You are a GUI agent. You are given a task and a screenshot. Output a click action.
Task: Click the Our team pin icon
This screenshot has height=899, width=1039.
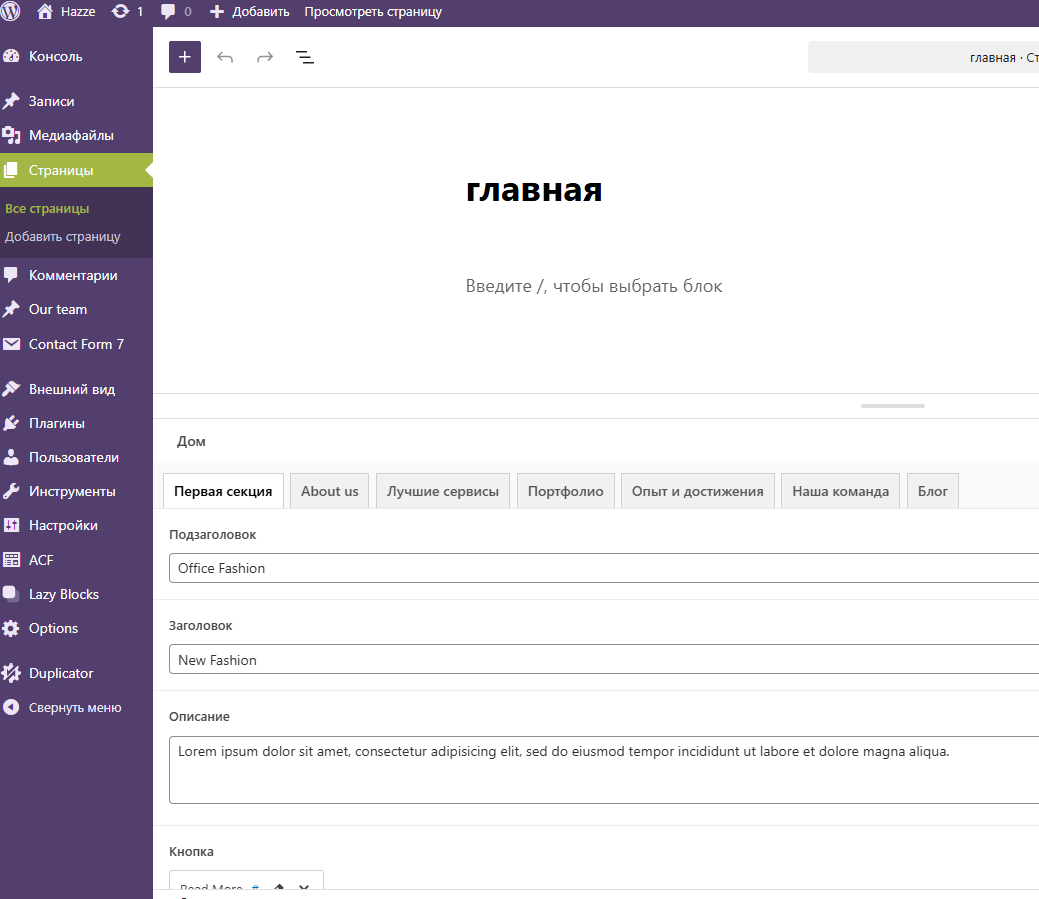11,309
